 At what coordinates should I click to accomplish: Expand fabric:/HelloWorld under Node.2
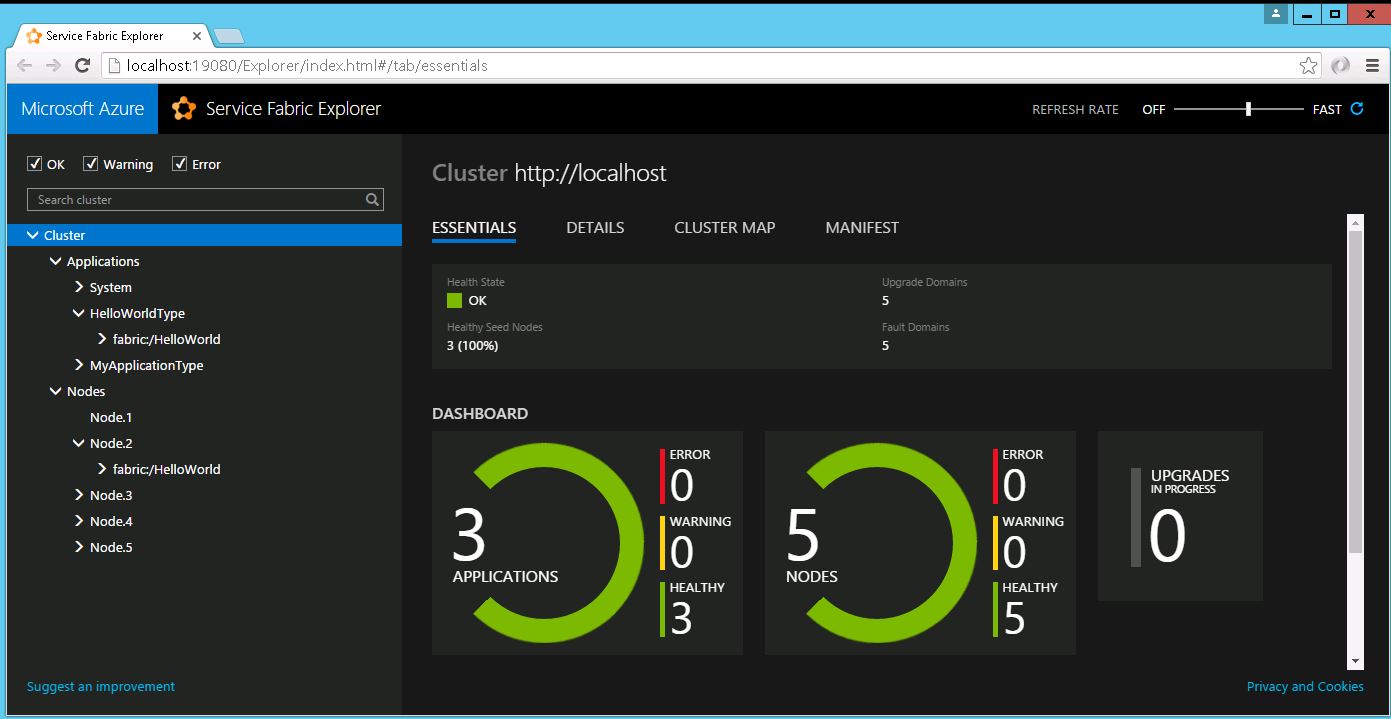point(102,469)
